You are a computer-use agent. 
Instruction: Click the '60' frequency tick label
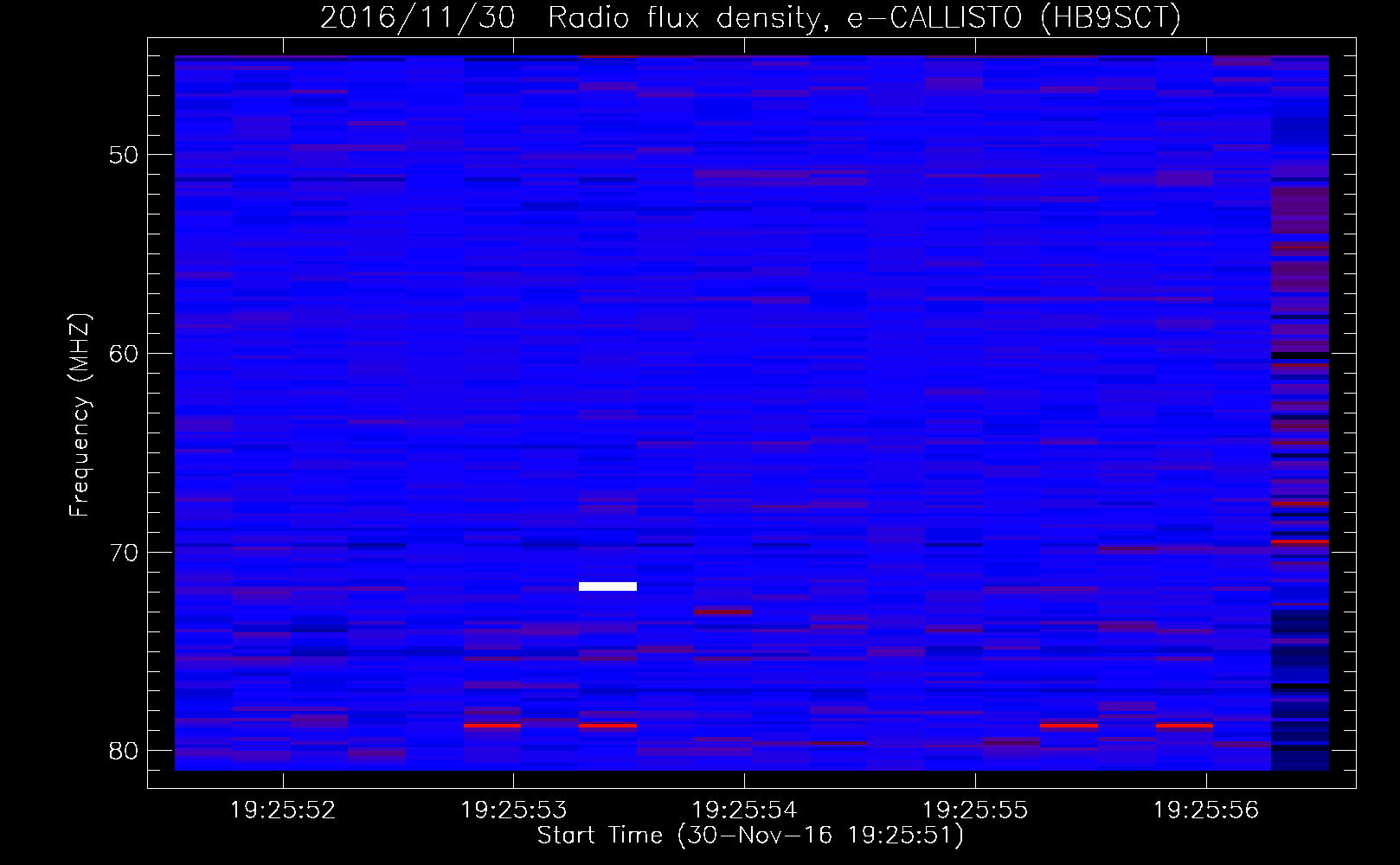pyautogui.click(x=124, y=354)
